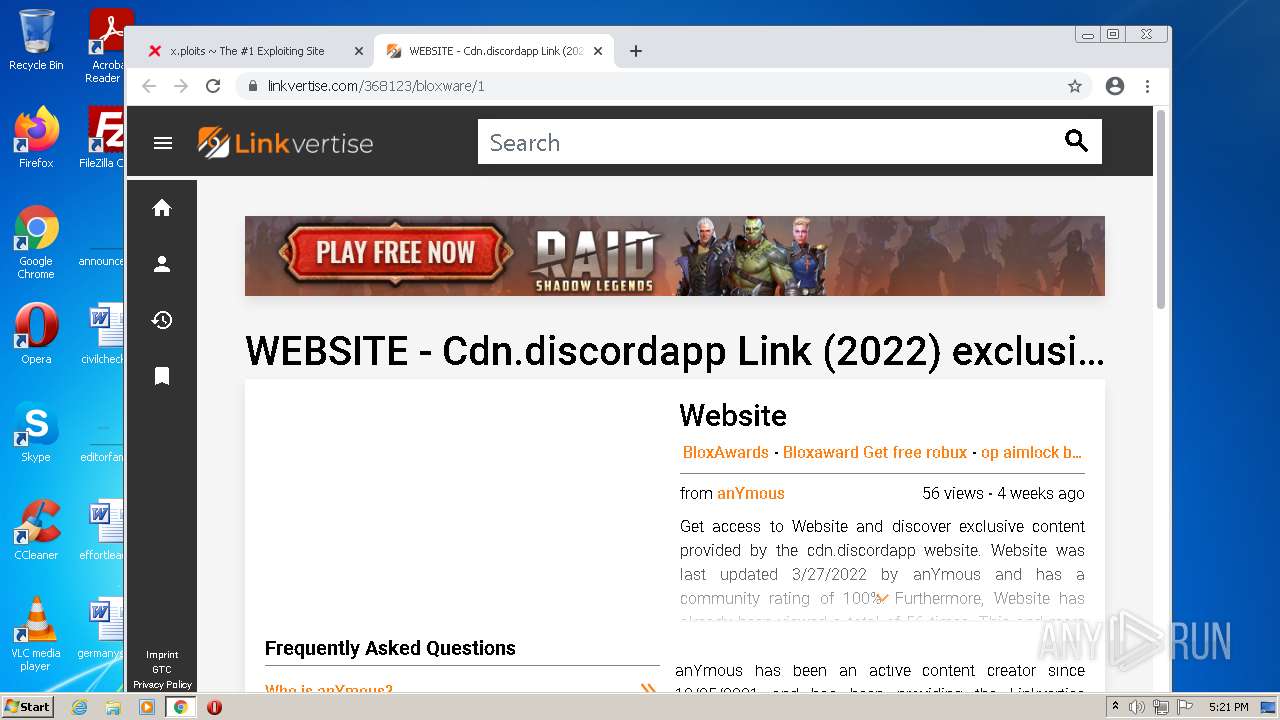The image size is (1280, 720).
Task: Open the Chrome profile avatar menu
Action: point(1115,86)
